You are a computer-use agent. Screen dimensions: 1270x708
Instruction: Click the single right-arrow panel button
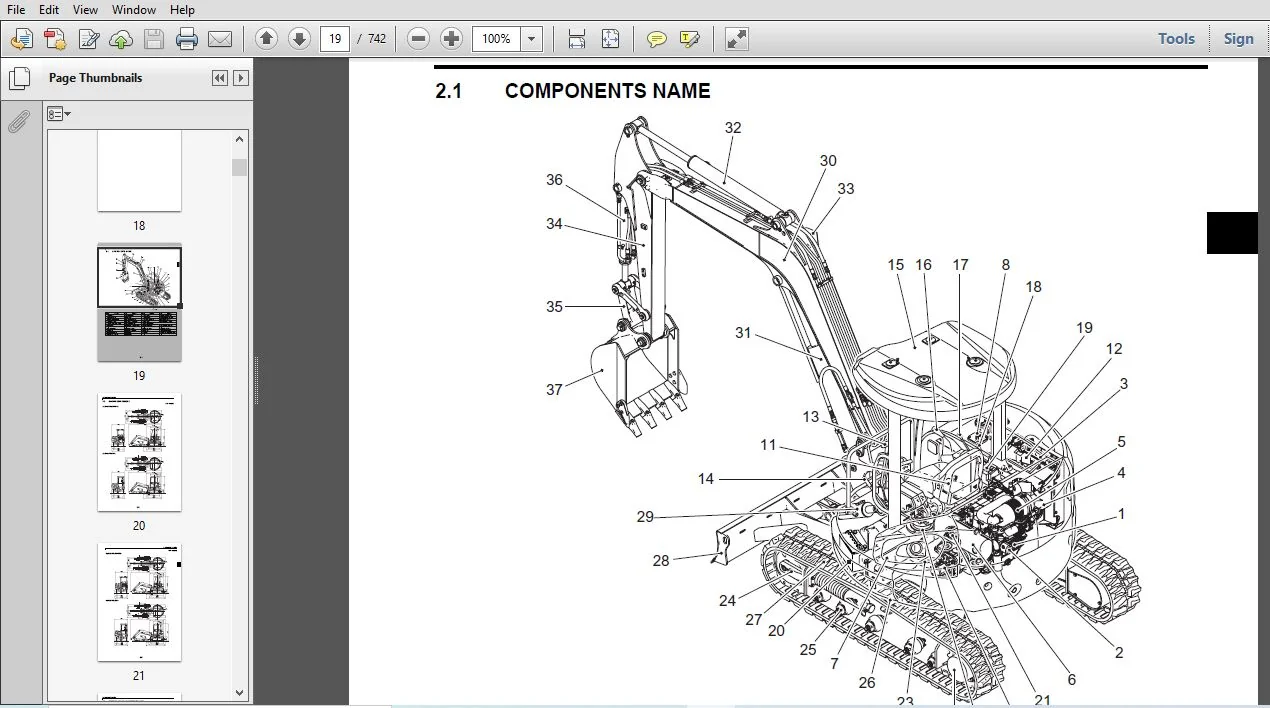point(241,78)
